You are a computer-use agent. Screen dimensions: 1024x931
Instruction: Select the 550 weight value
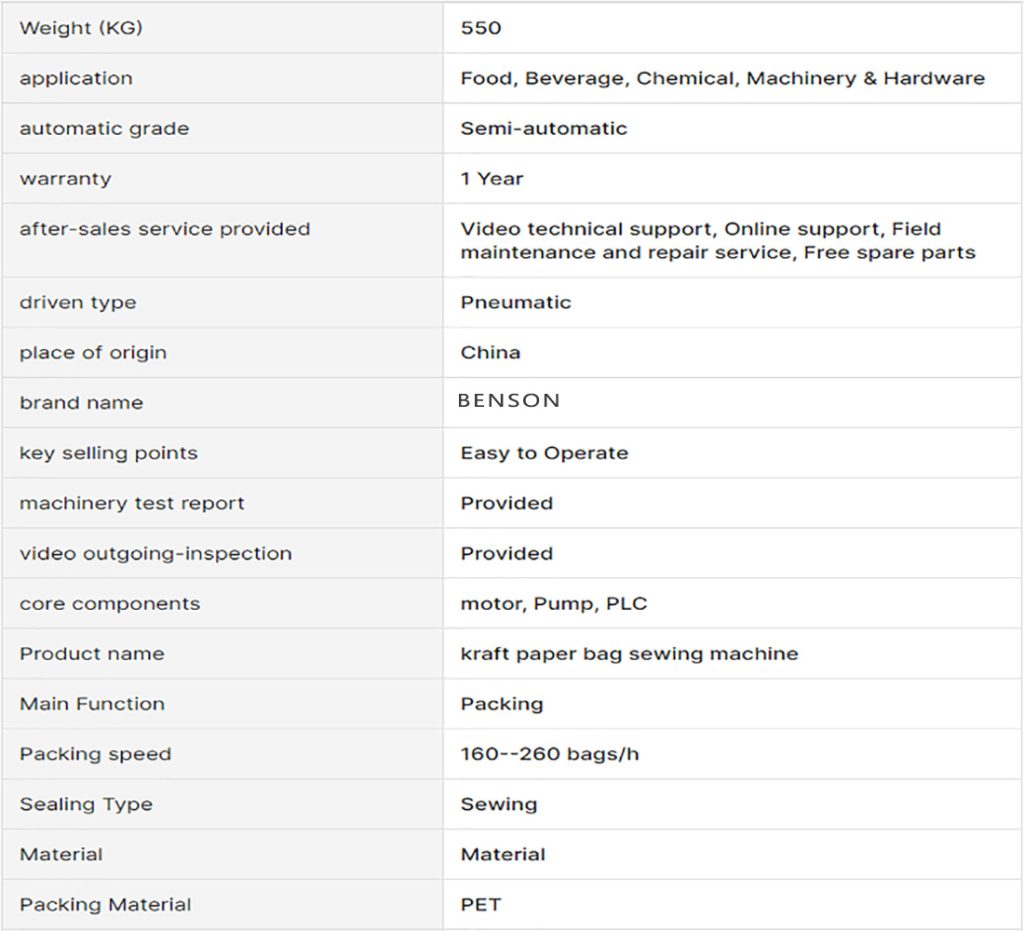click(x=481, y=28)
